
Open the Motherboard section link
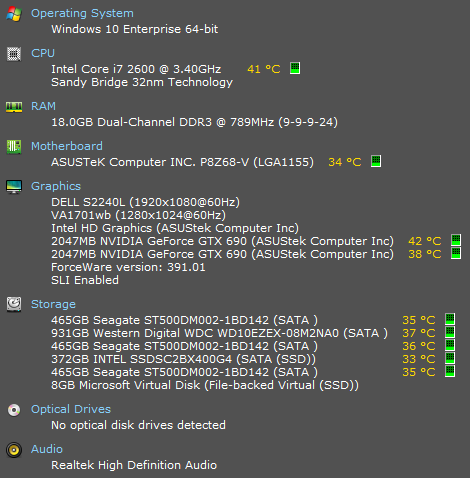pyautogui.click(x=67, y=146)
